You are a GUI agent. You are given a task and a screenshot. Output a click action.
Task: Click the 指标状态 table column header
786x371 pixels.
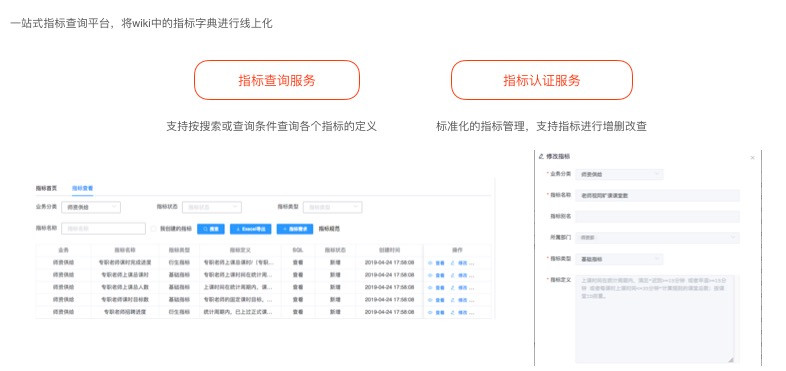coord(335,250)
